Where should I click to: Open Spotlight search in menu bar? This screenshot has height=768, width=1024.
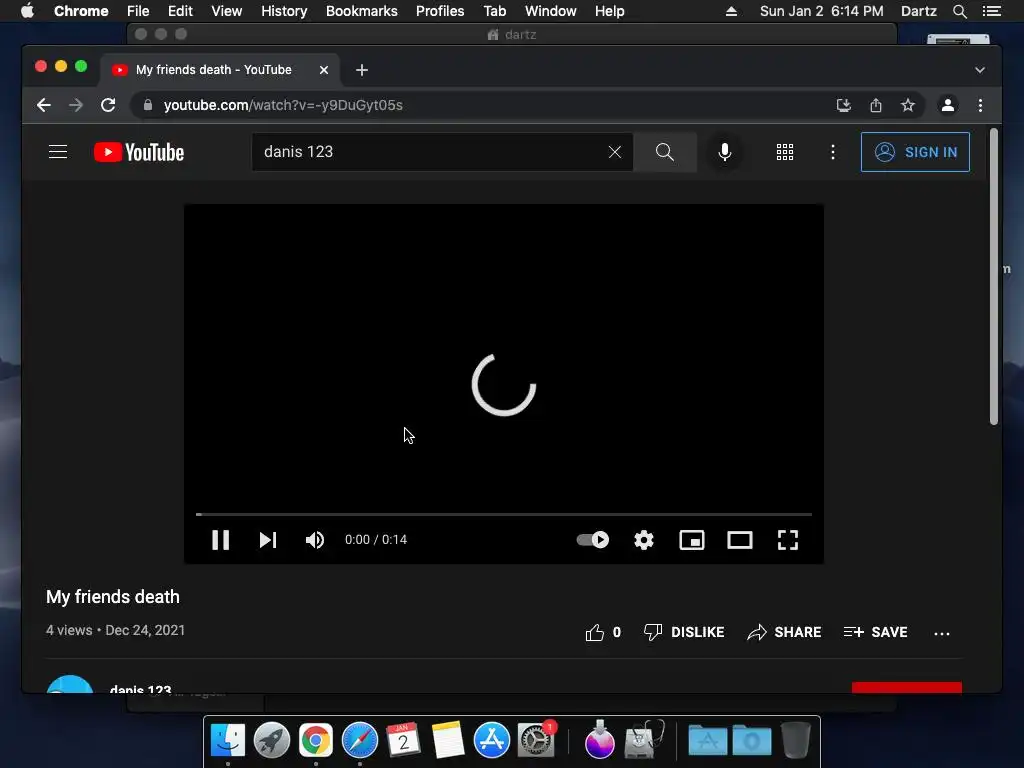coord(959,11)
